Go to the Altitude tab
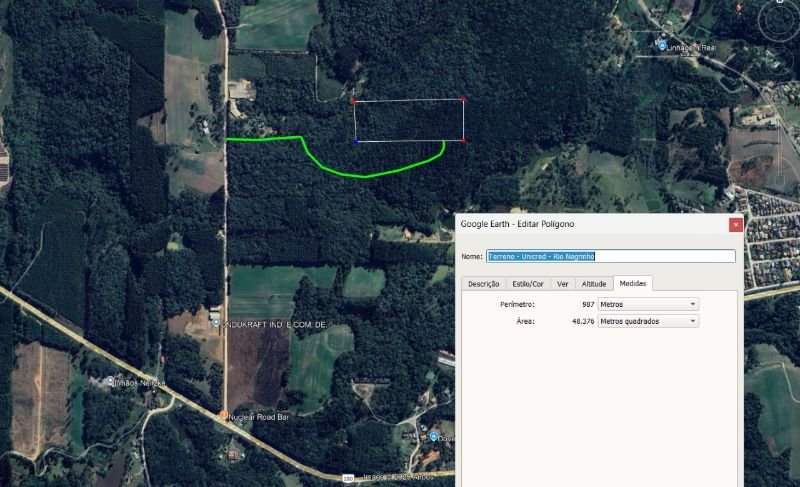This screenshot has height=487, width=800. [593, 284]
